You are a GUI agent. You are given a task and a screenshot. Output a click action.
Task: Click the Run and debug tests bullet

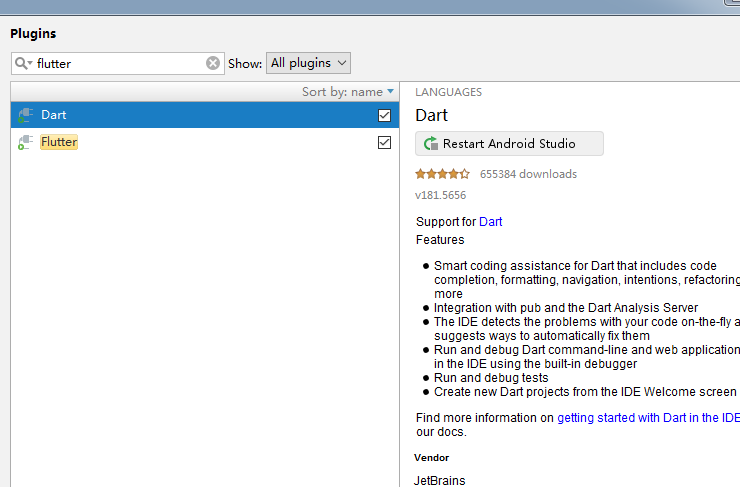pyautogui.click(x=491, y=378)
